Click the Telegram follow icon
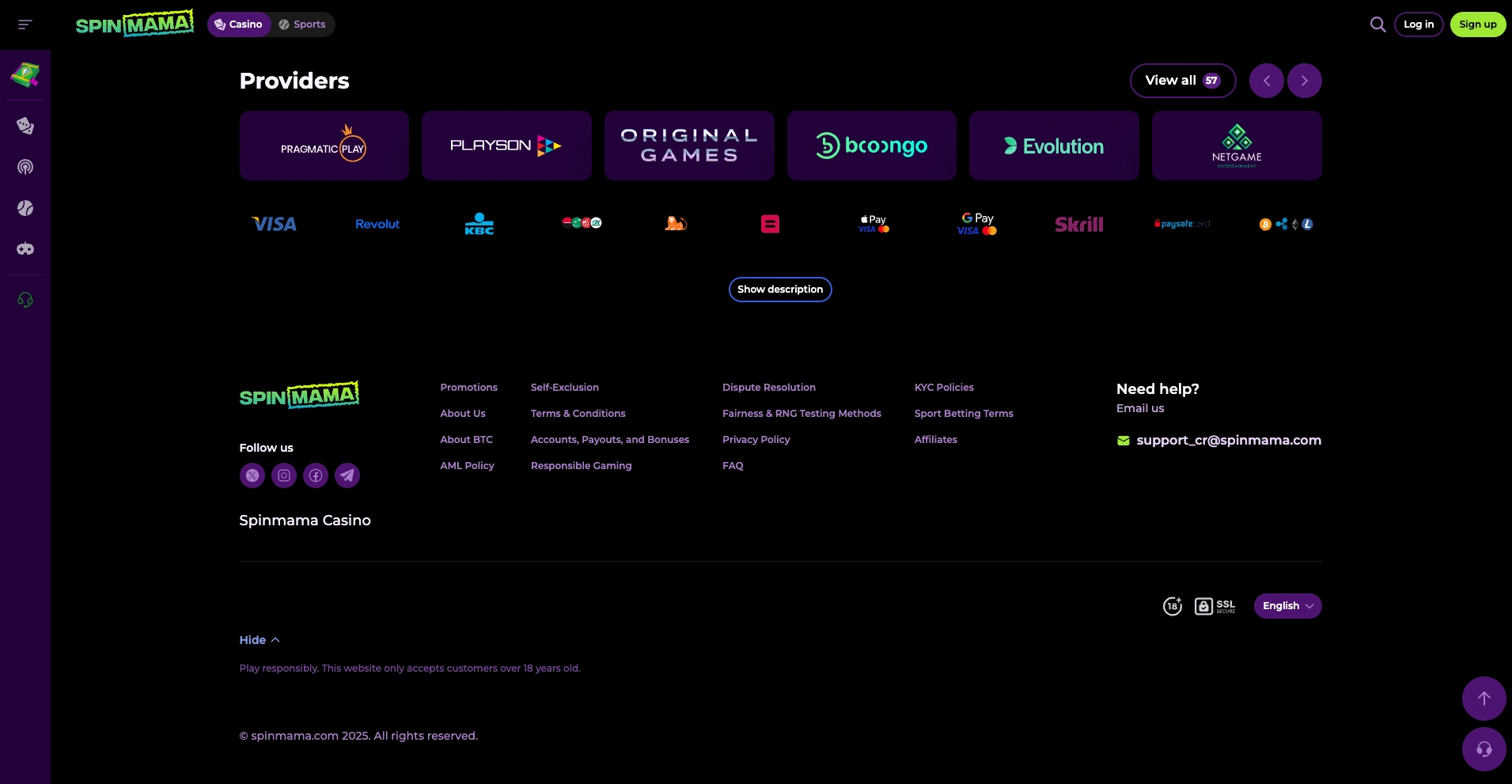 pos(347,475)
